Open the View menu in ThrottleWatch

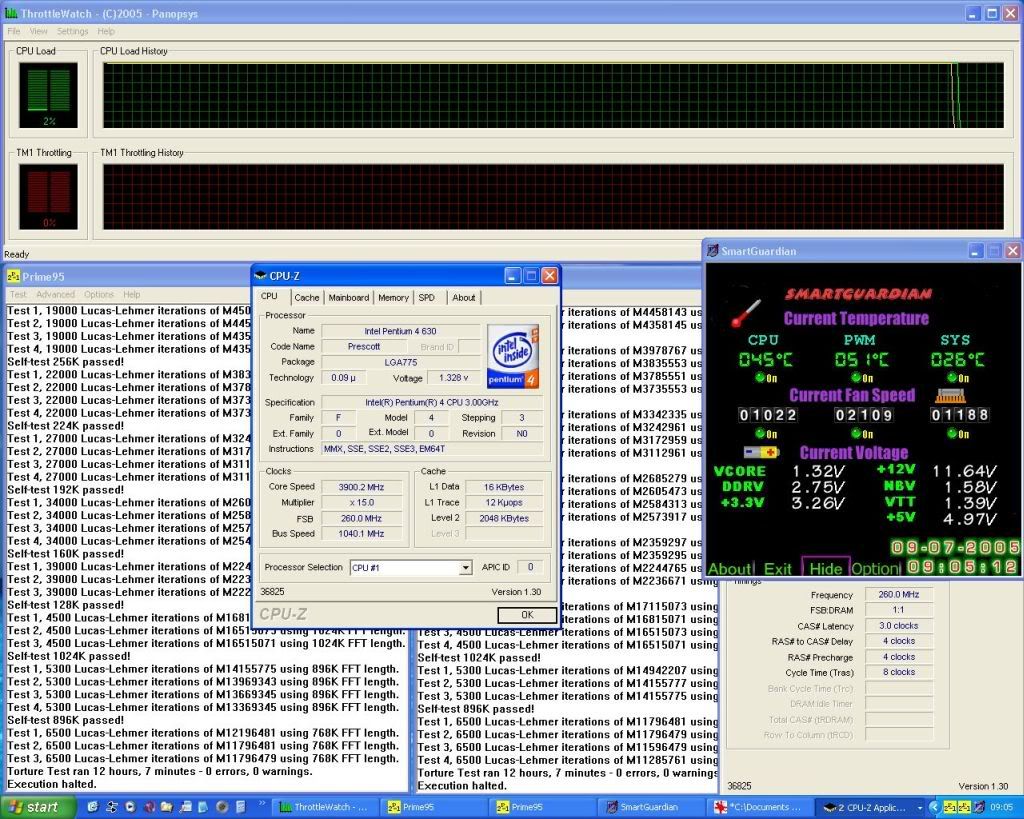39,31
